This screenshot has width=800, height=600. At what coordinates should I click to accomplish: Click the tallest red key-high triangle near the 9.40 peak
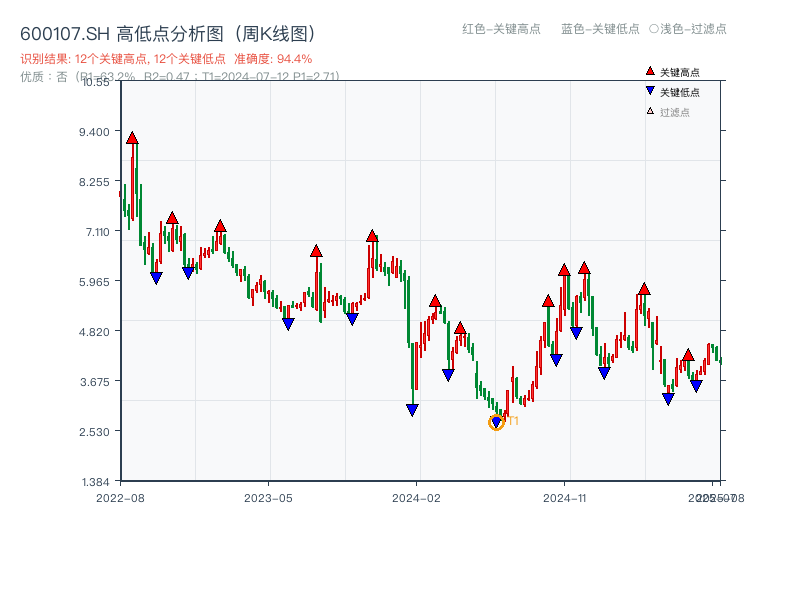pyautogui.click(x=132, y=137)
